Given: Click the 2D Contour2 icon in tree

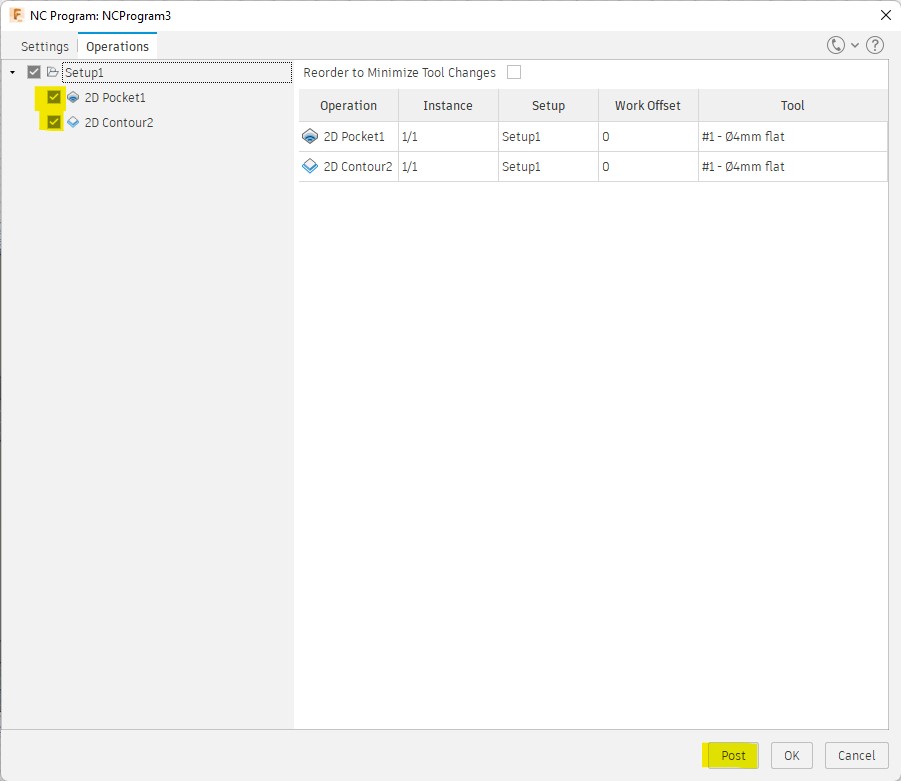Looking at the screenshot, I should click(x=73, y=123).
